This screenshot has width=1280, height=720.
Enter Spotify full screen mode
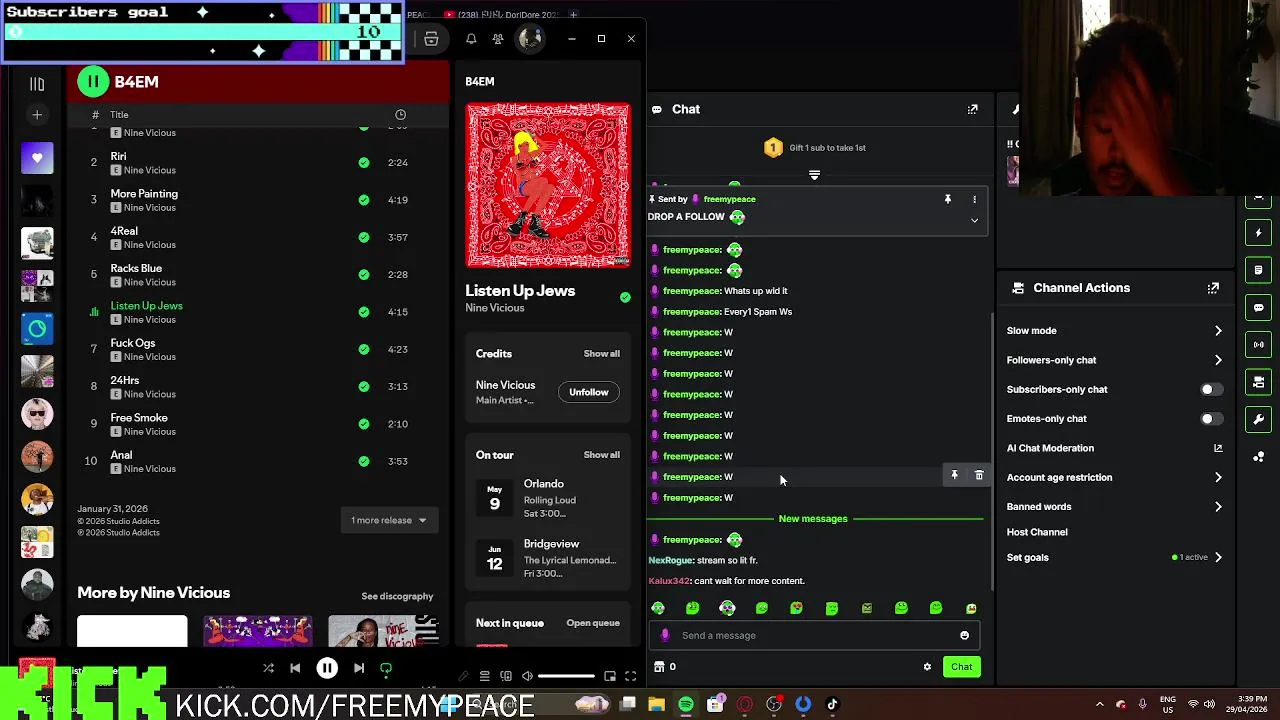pyautogui.click(x=631, y=677)
